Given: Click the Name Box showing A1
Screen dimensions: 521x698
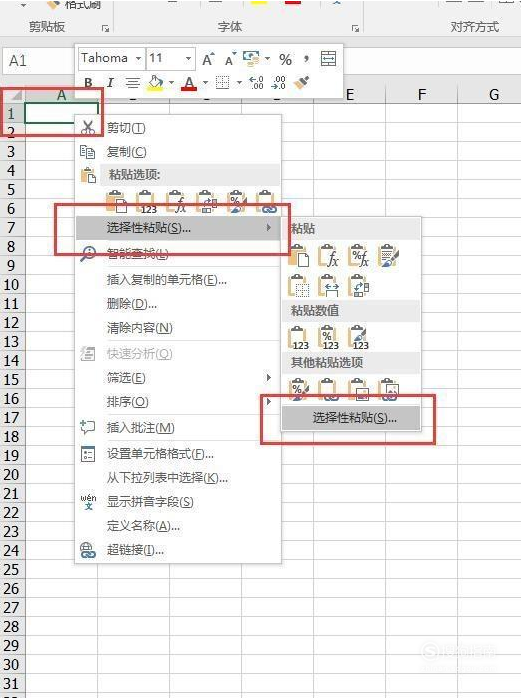Looking at the screenshot, I should 38,60.
